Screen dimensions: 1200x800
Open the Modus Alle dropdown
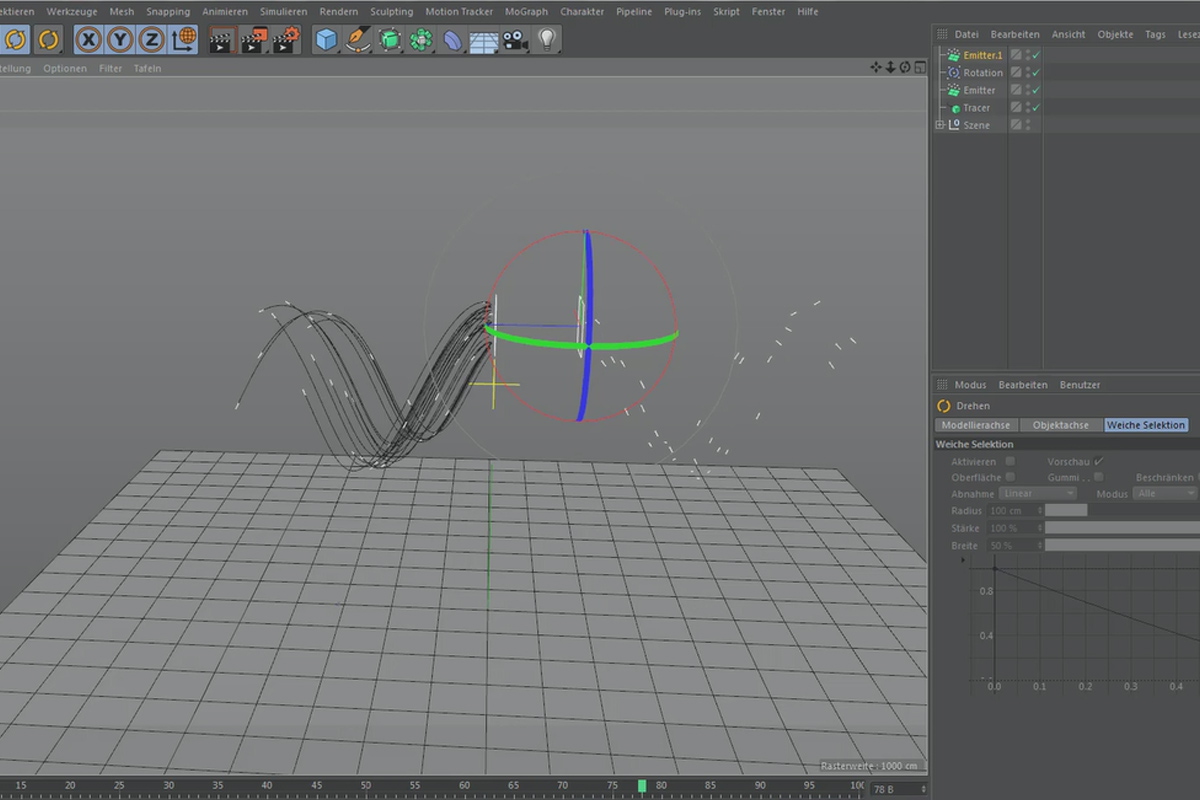coord(1164,493)
